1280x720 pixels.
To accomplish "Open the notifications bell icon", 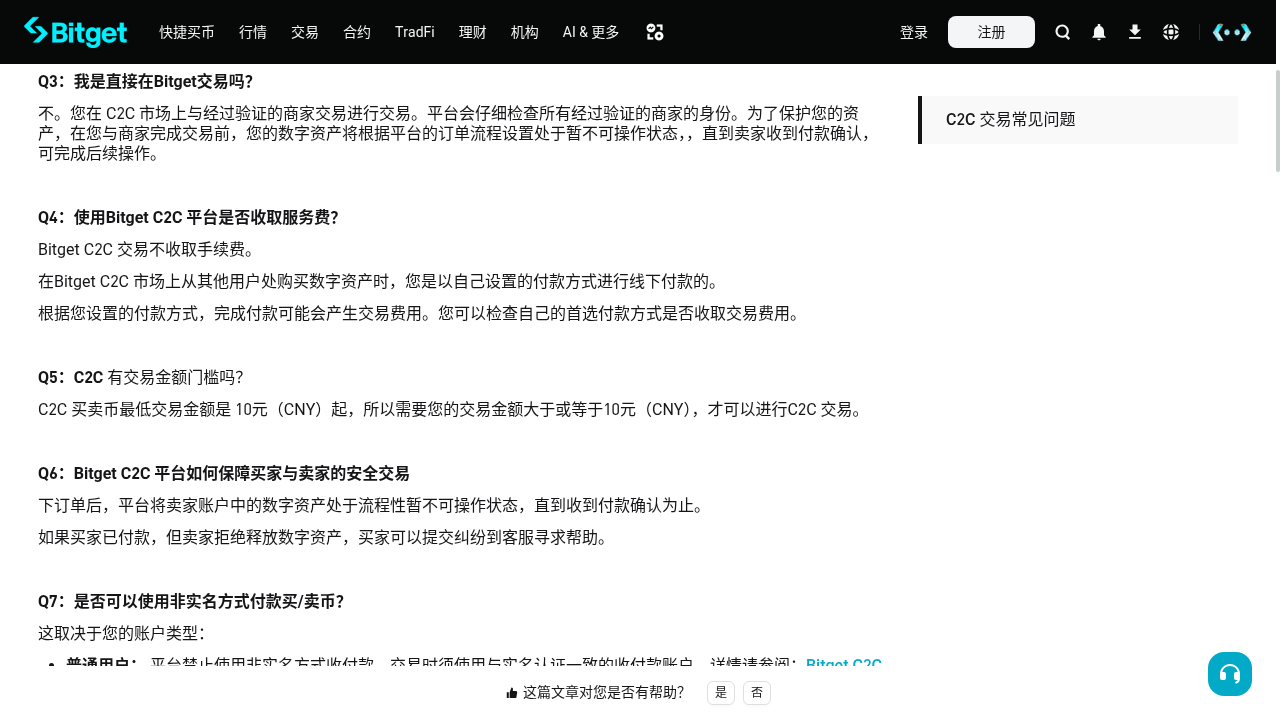I will click(x=1099, y=32).
